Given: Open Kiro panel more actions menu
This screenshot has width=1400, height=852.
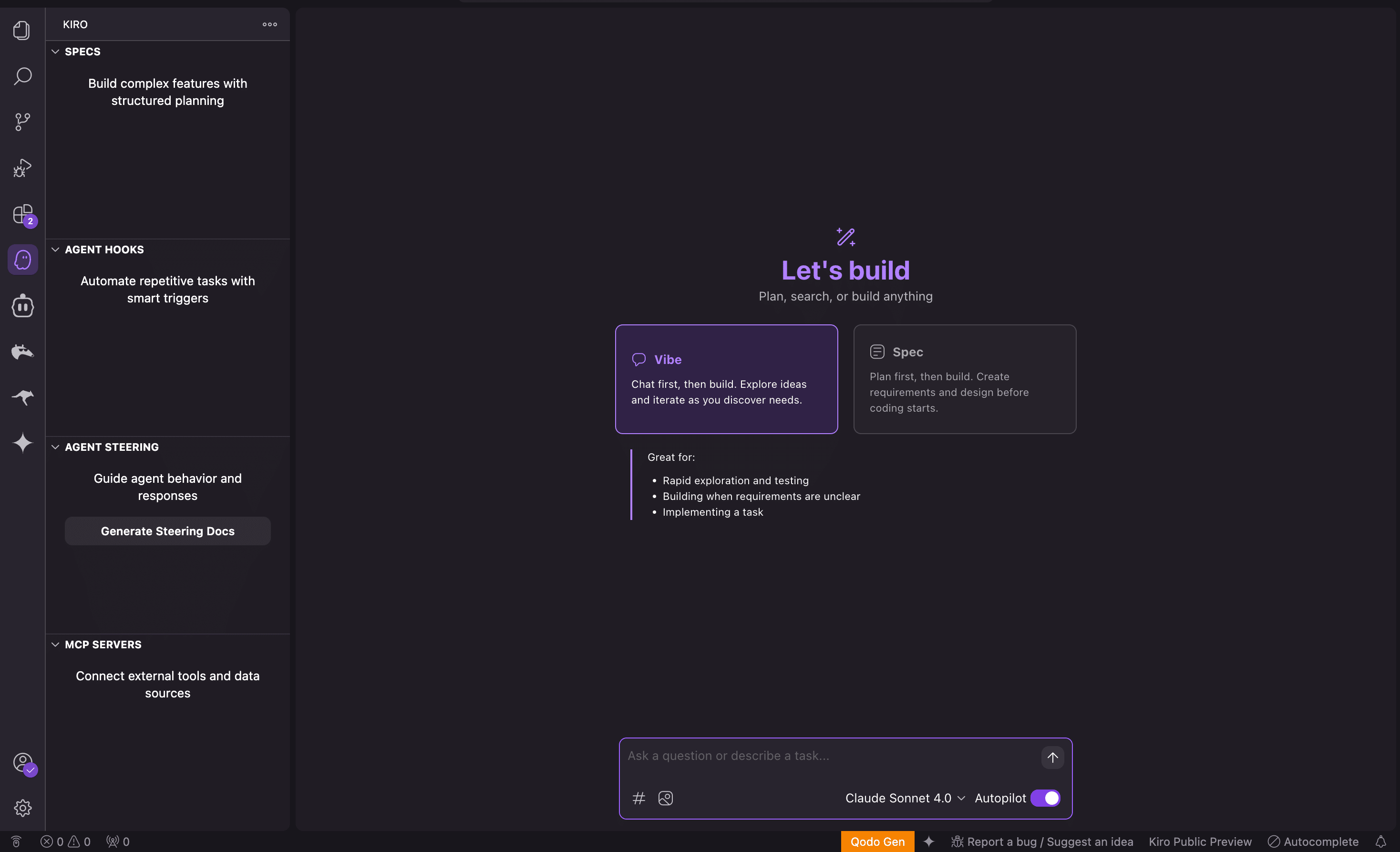Looking at the screenshot, I should [269, 24].
